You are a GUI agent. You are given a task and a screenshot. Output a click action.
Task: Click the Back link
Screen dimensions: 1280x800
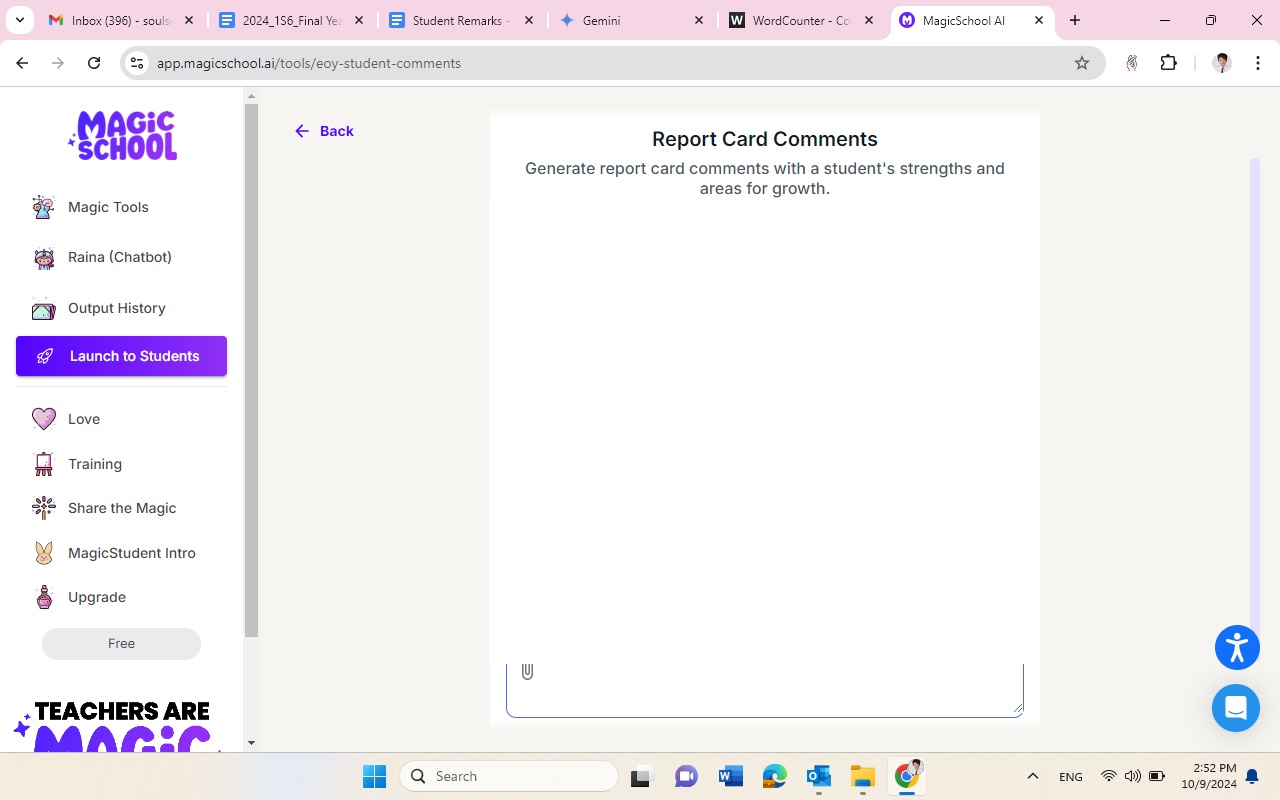pyautogui.click(x=324, y=131)
